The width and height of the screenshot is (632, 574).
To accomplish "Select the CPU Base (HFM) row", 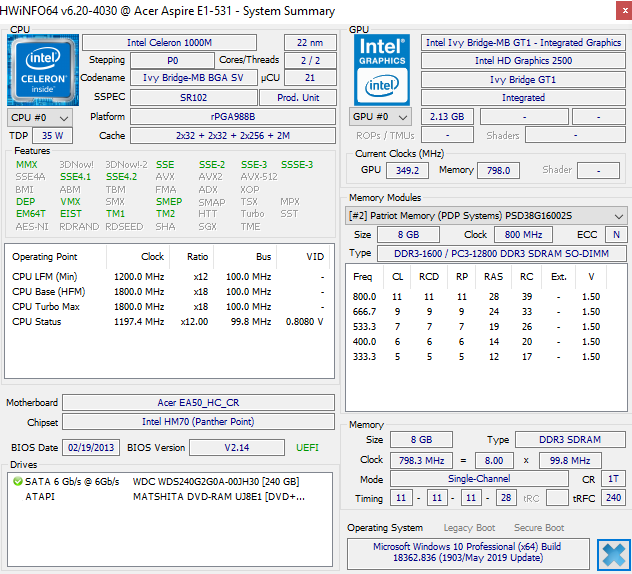I will 168,291.
